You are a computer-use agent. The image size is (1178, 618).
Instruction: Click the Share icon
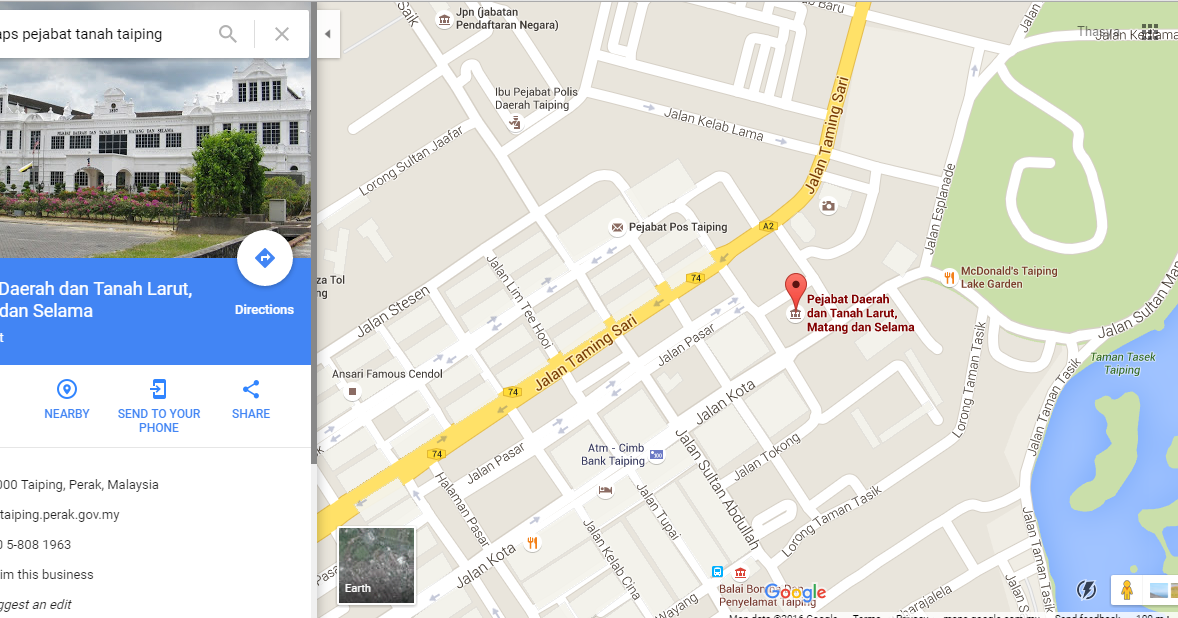pyautogui.click(x=251, y=389)
